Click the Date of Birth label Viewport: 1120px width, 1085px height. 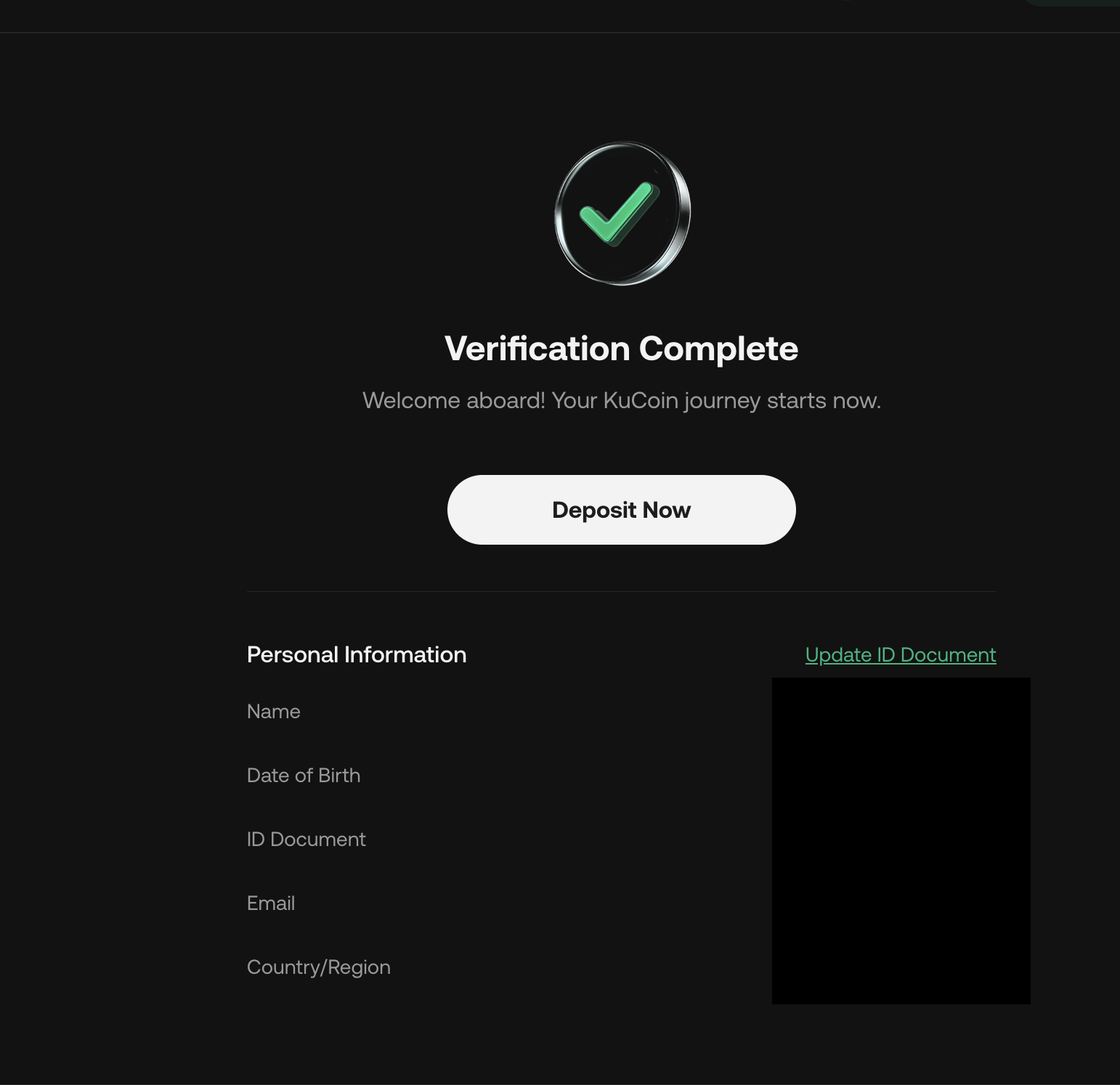click(x=304, y=776)
